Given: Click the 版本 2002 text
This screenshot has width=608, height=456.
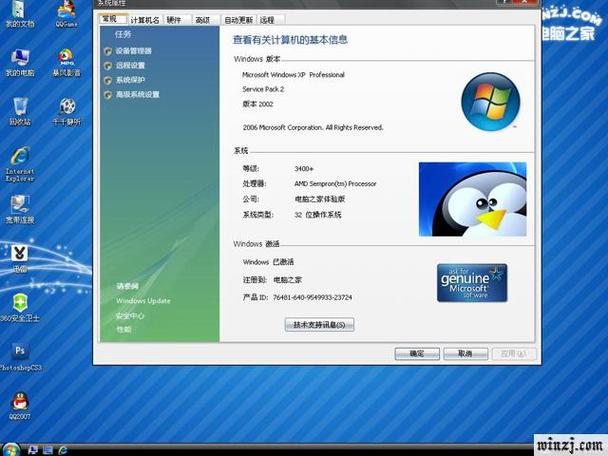Looking at the screenshot, I should click(258, 104).
